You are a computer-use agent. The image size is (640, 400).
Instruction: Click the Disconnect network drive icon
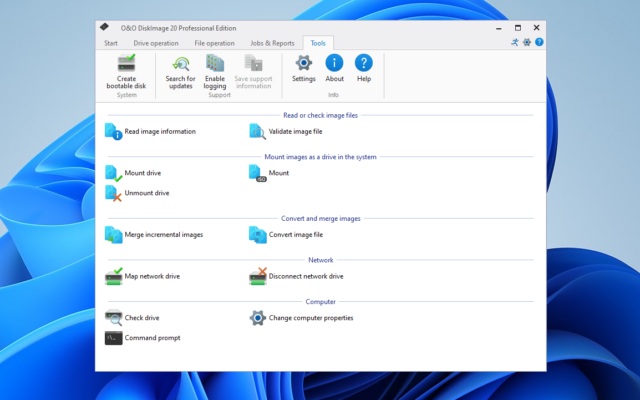[258, 276]
